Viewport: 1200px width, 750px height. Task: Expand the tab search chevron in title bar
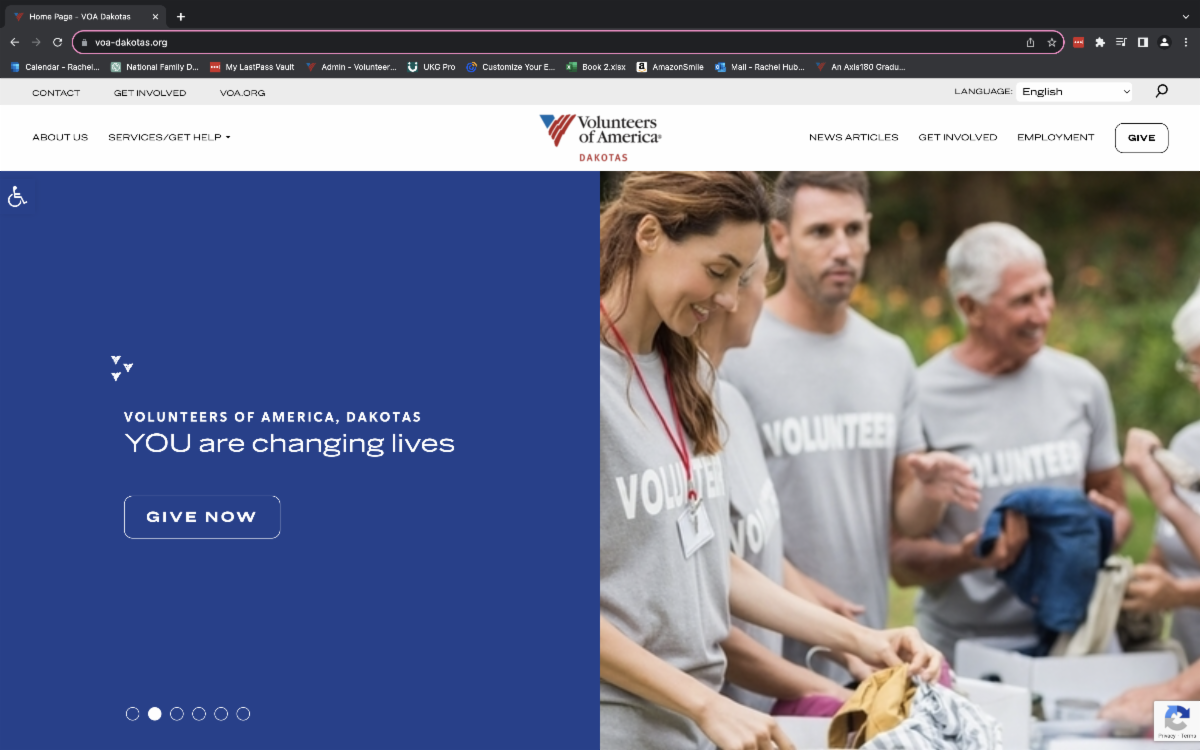click(1186, 17)
